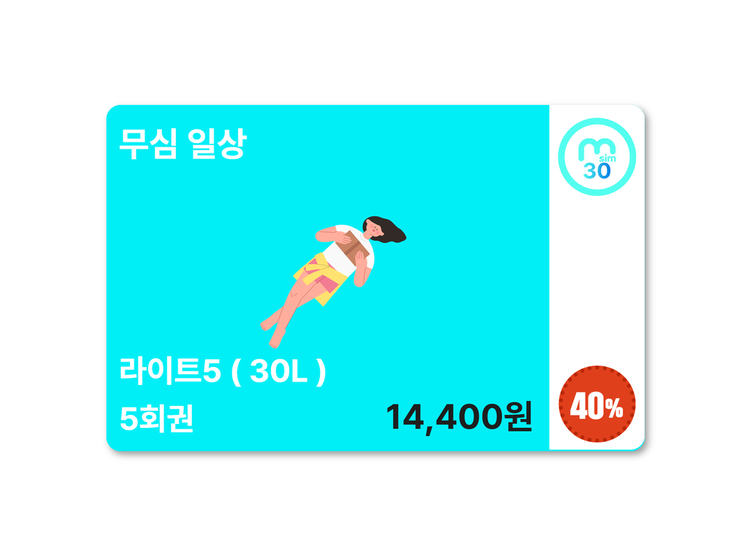Select the 라이트5 ( 30L ) label
750x556 pixels.
[222, 371]
